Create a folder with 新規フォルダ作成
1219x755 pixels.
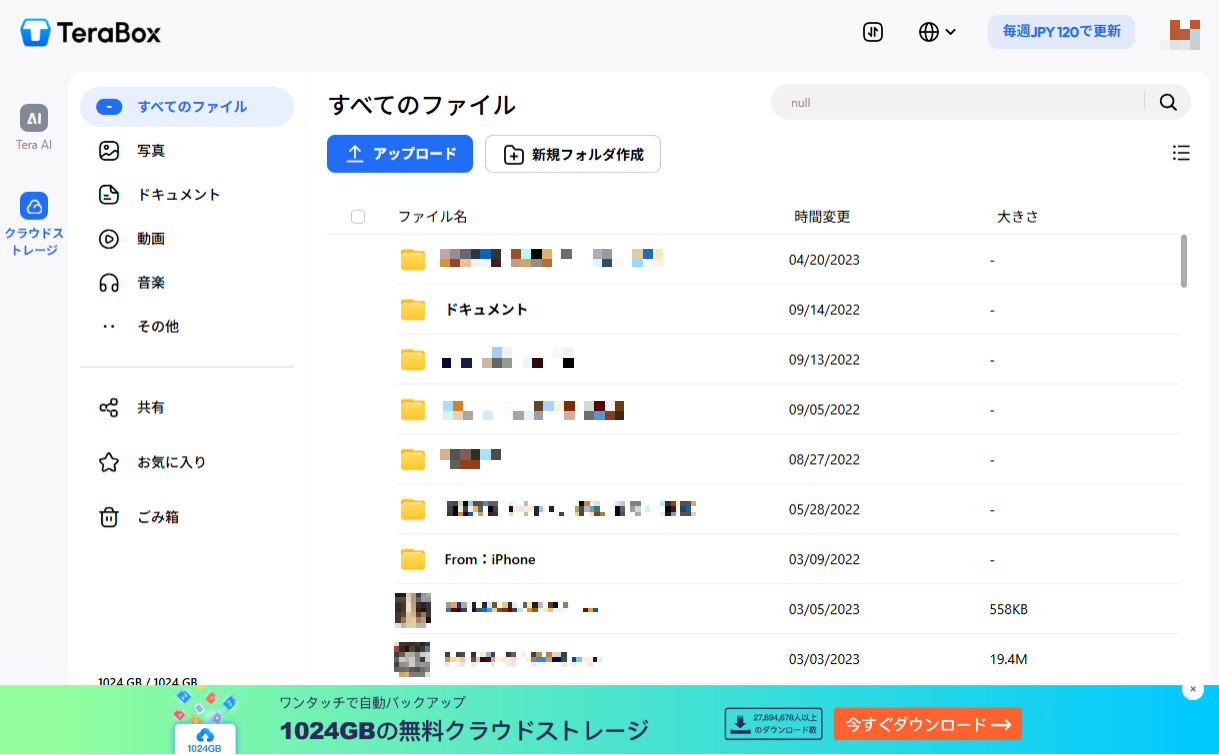pos(572,153)
